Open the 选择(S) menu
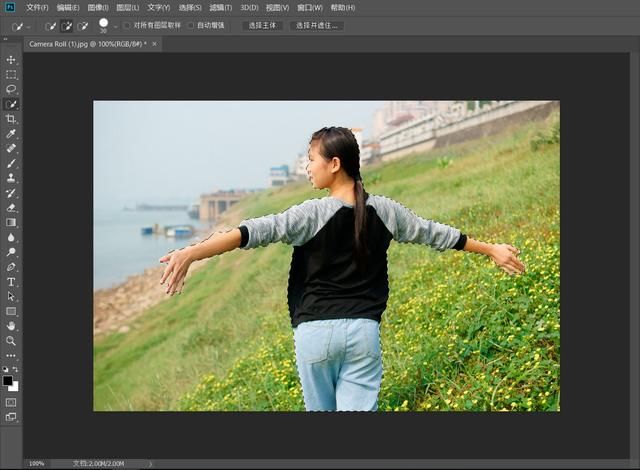Screen dimensions: 640x470 pyautogui.click(x=190, y=8)
